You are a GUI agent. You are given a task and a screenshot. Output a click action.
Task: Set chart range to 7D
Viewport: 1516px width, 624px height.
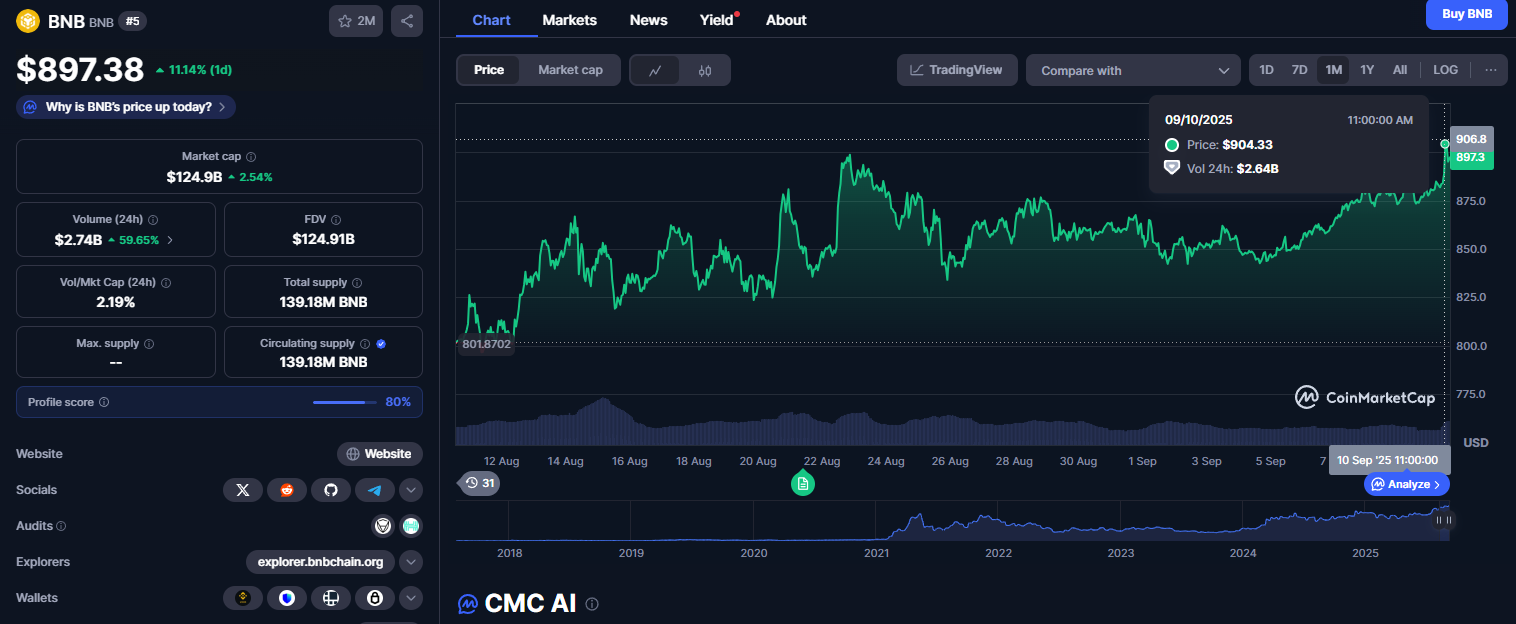pos(1299,70)
